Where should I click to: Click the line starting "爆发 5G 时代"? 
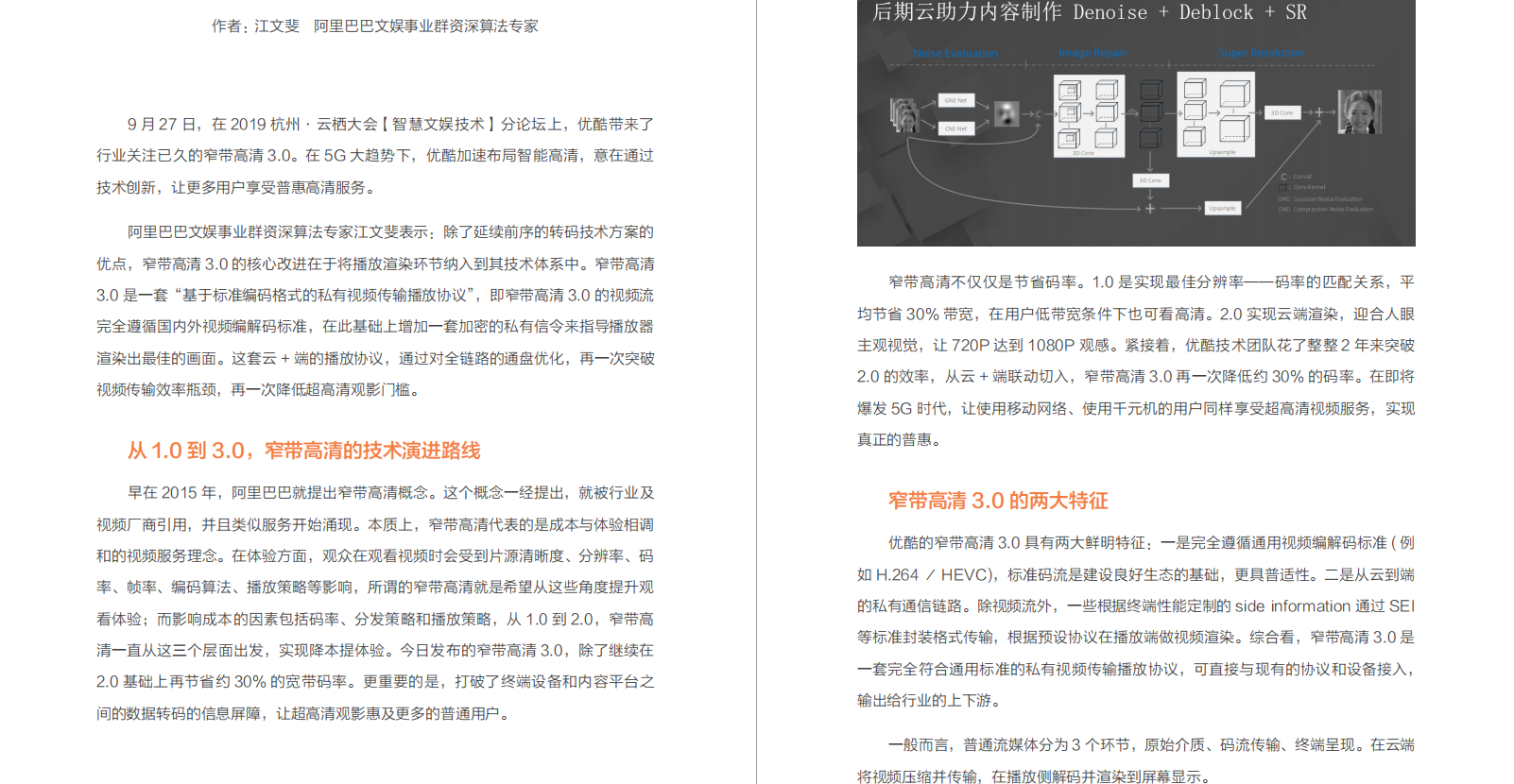(x=1136, y=409)
